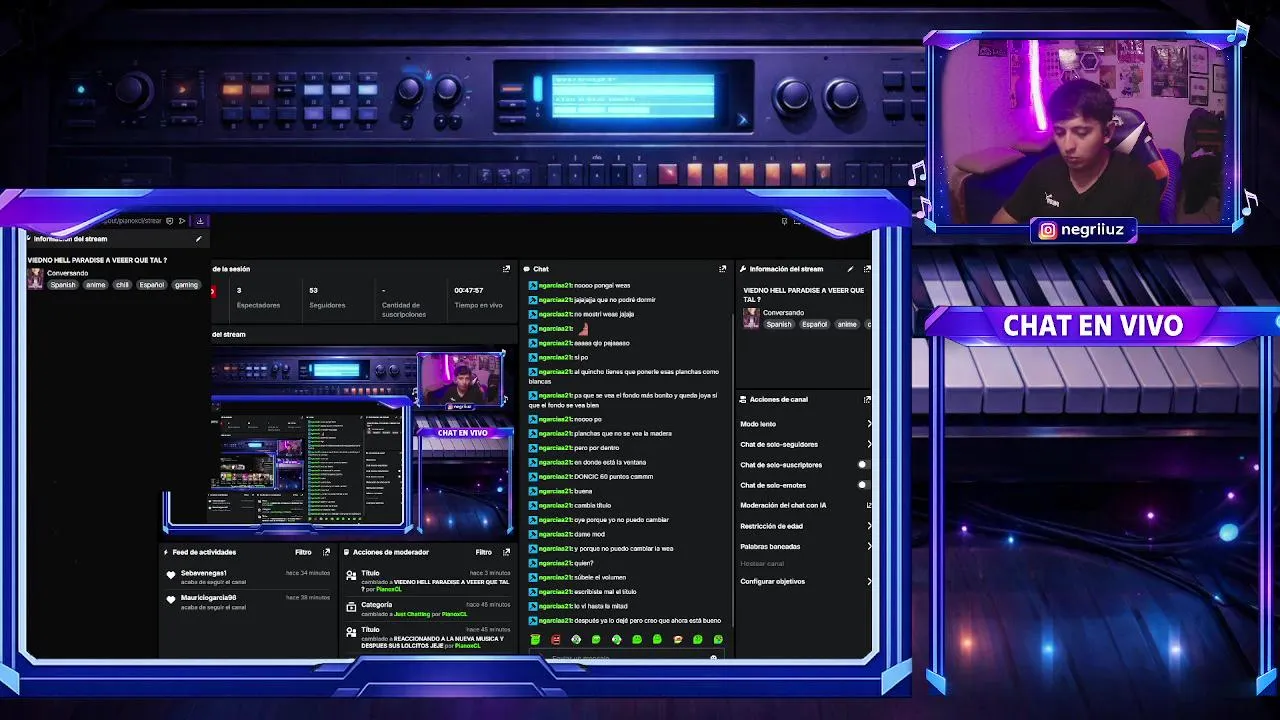Click the red emote in chat emote bar
This screenshot has height=720, width=1280.
556,639
